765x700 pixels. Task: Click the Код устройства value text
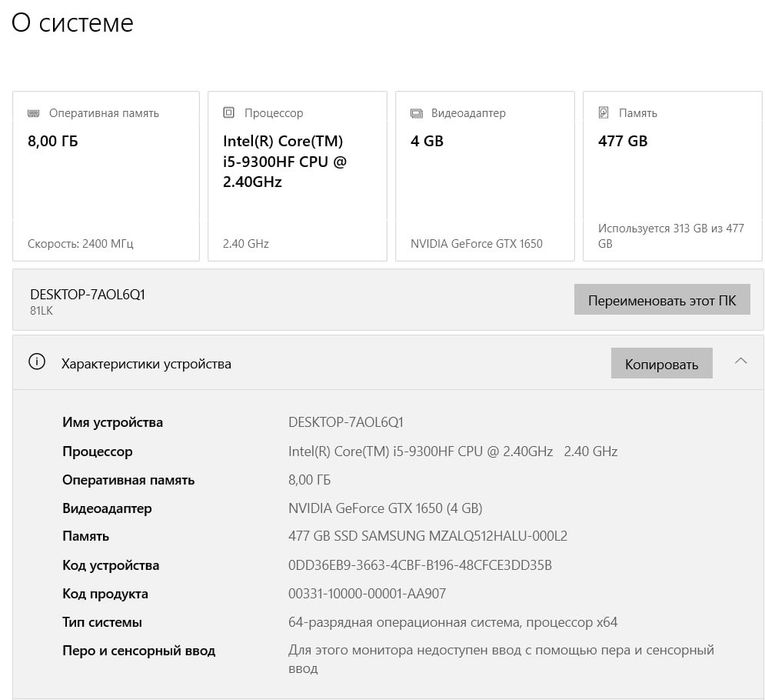pos(420,565)
